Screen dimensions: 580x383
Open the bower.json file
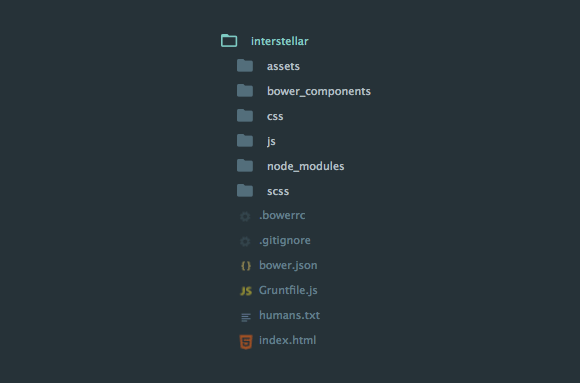click(x=288, y=265)
